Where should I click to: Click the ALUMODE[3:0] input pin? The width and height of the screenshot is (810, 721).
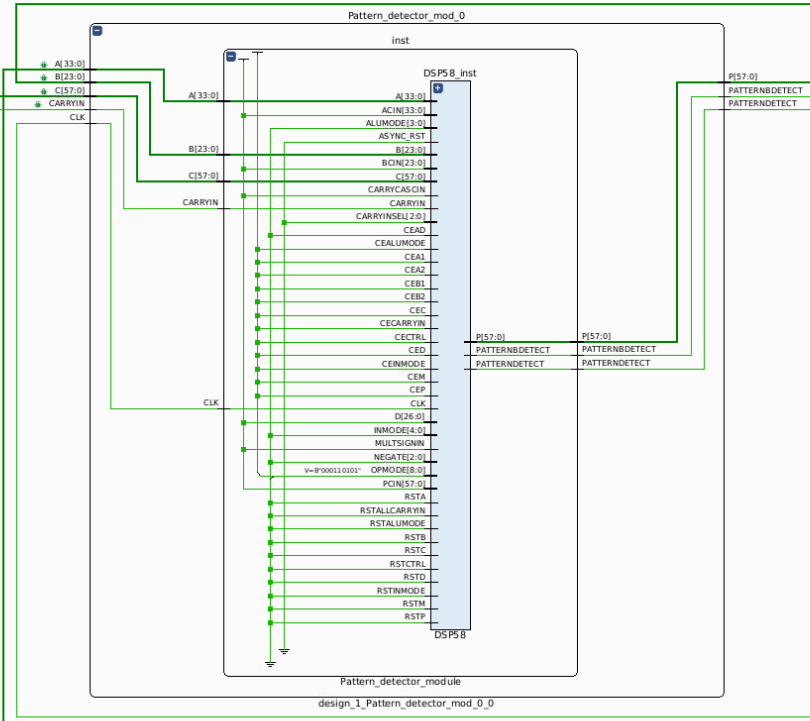[x=395, y=123]
